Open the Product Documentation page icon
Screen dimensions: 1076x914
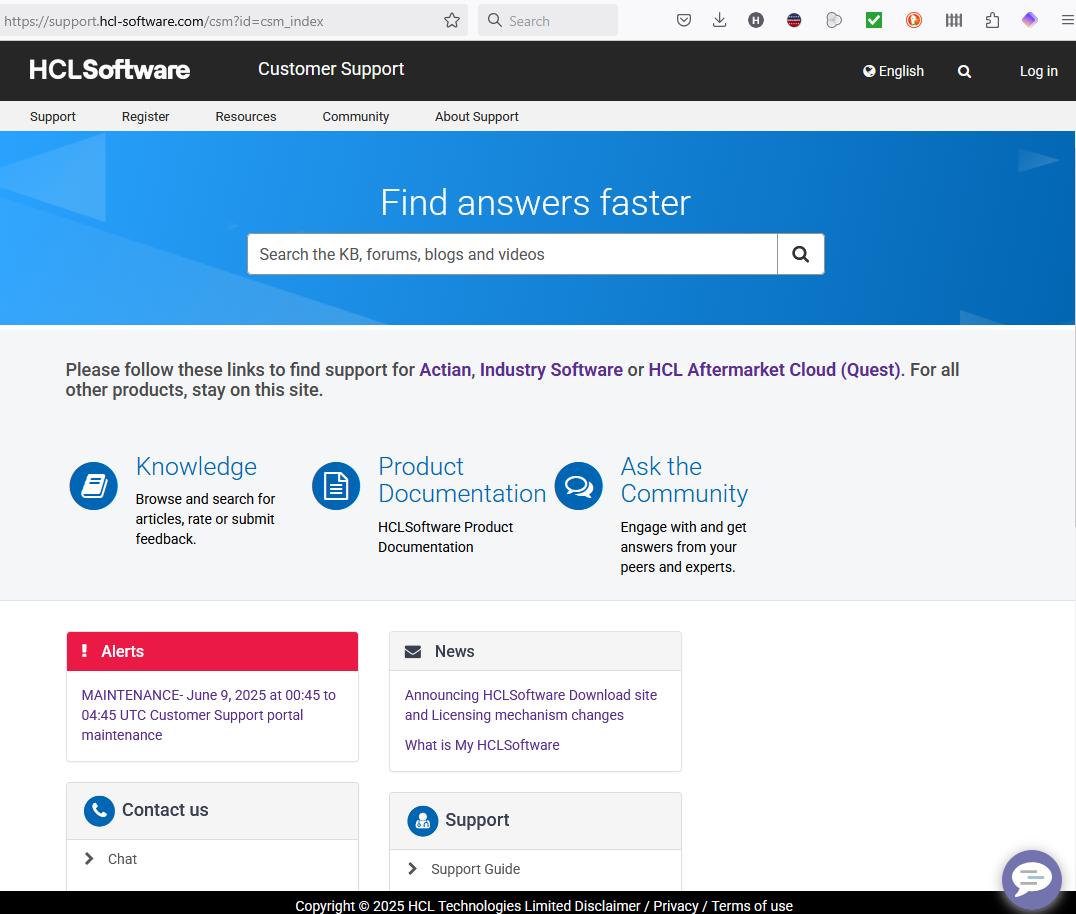(336, 486)
